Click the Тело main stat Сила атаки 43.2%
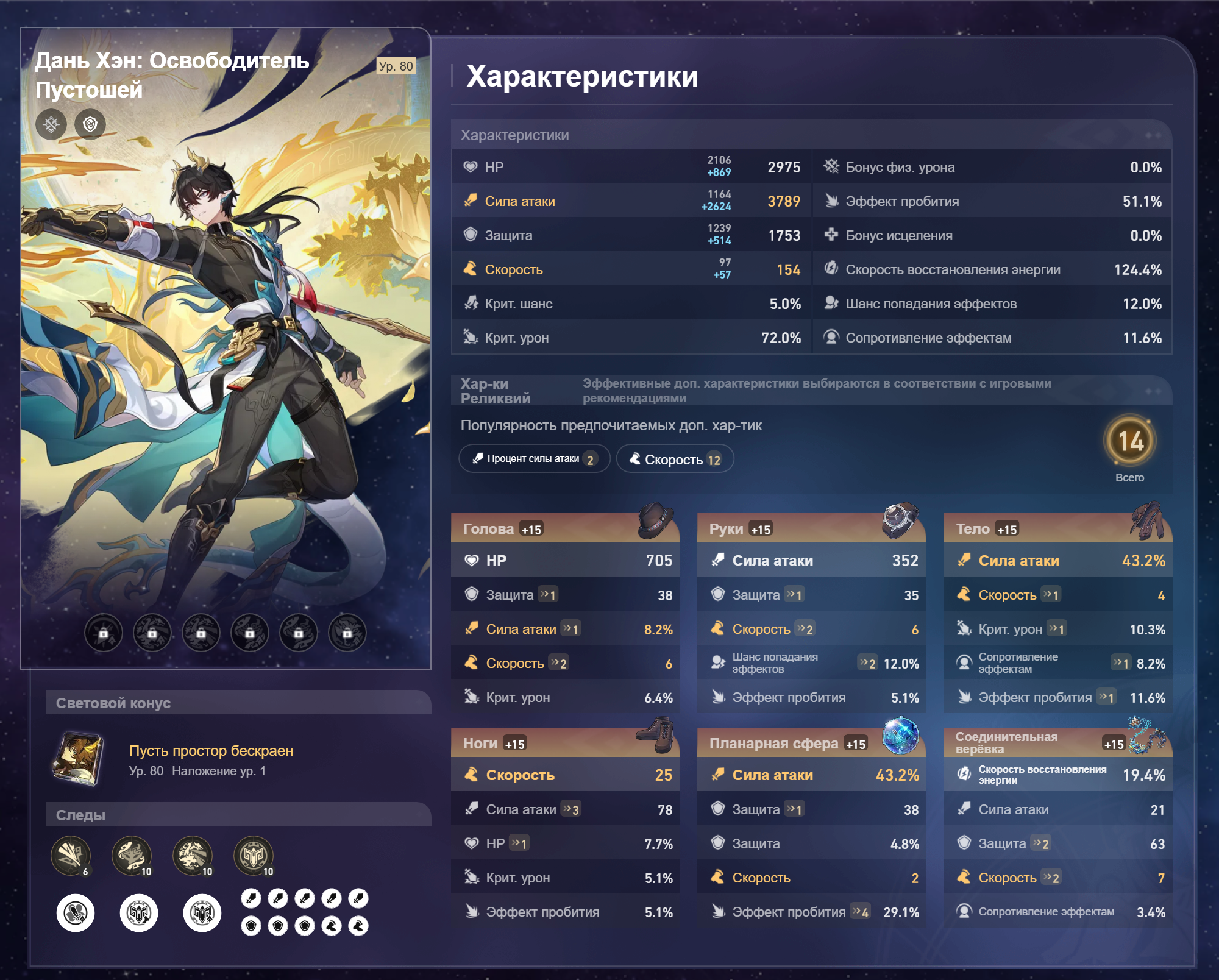The width and height of the screenshot is (1219, 980). [1057, 560]
